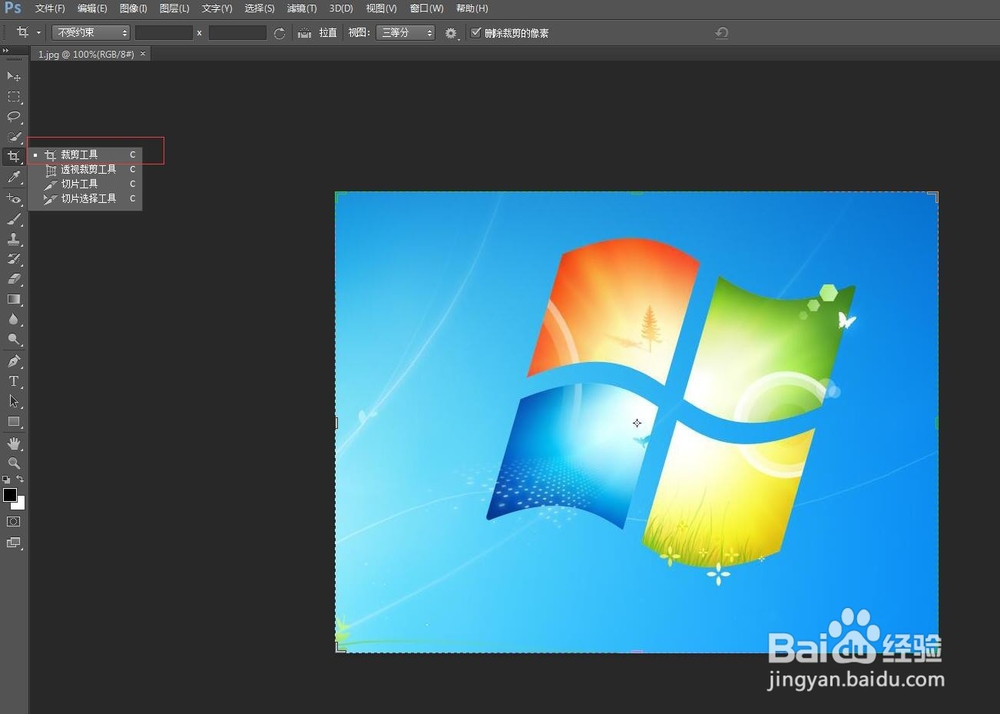Click the reset crop arrow icon
This screenshot has width=1000, height=714.
point(722,33)
